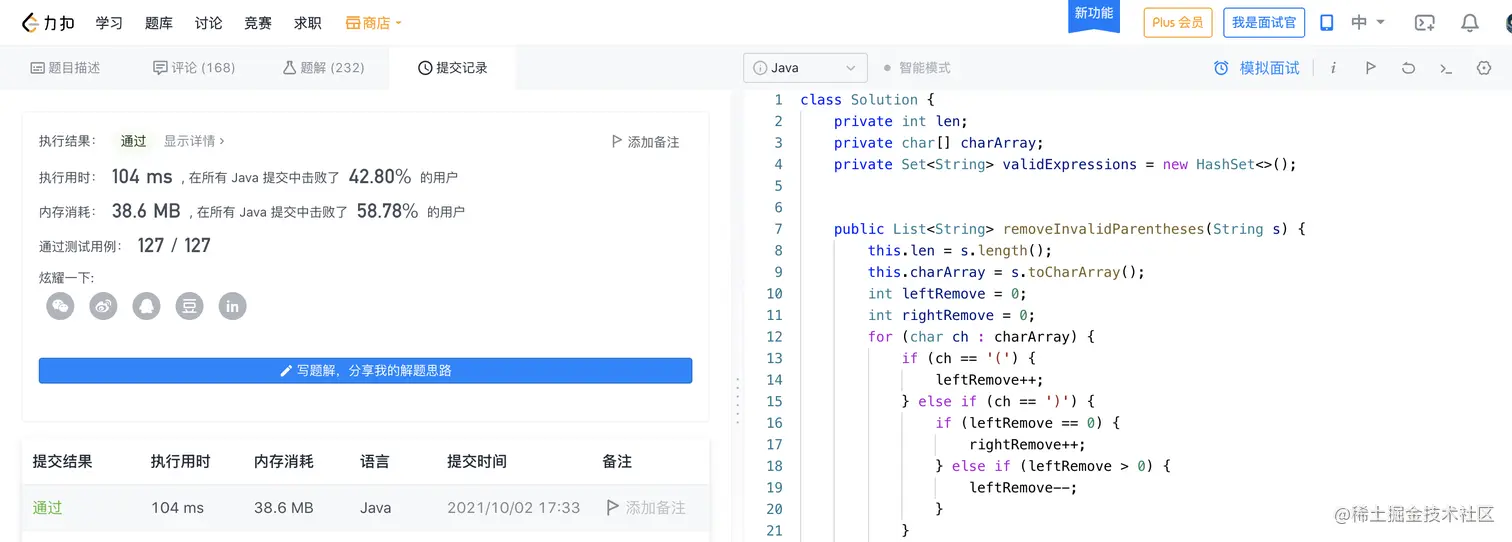Click the 我是面试官 button

[1264, 22]
